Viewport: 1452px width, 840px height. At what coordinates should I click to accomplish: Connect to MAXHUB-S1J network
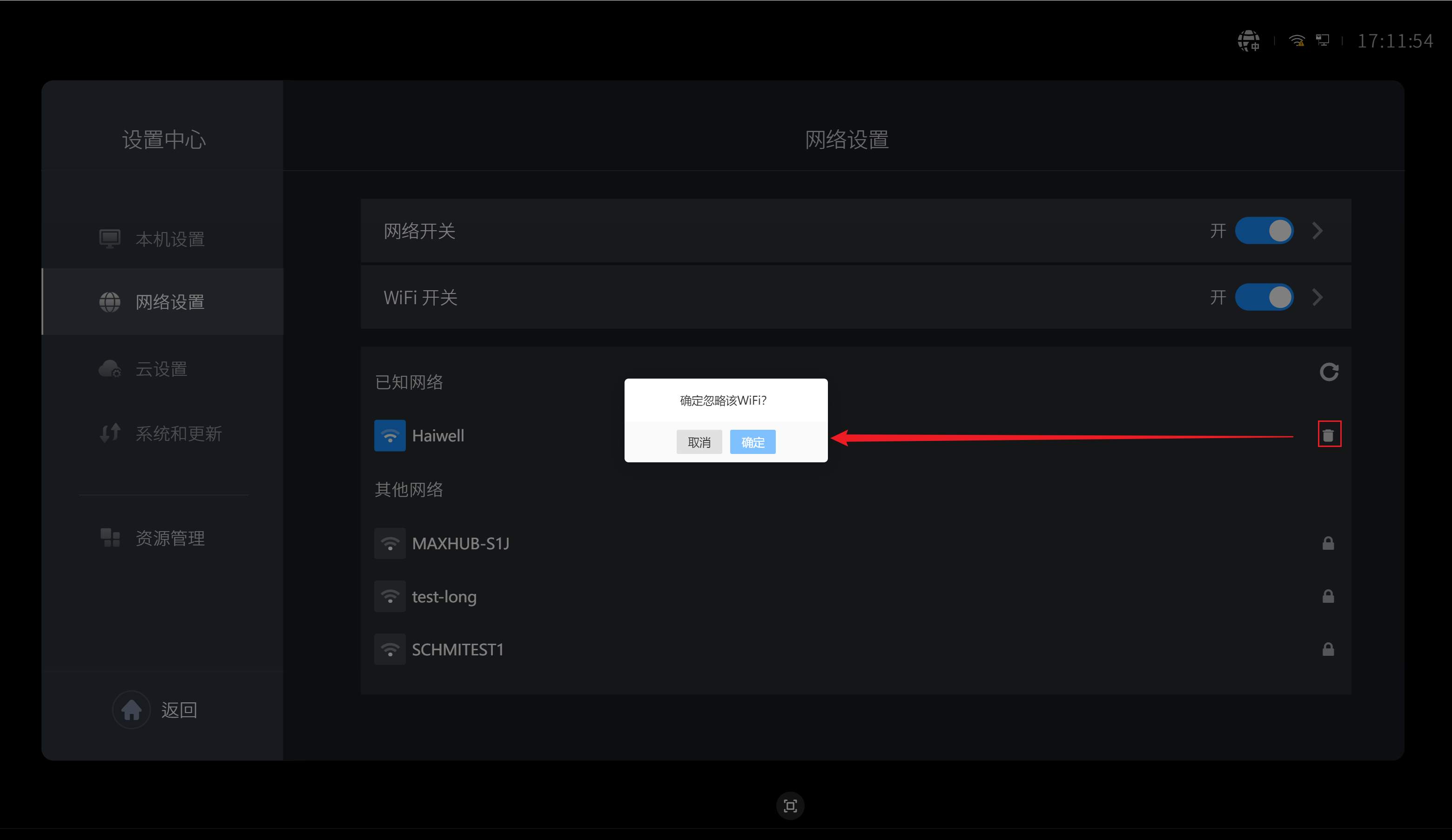tap(856, 543)
